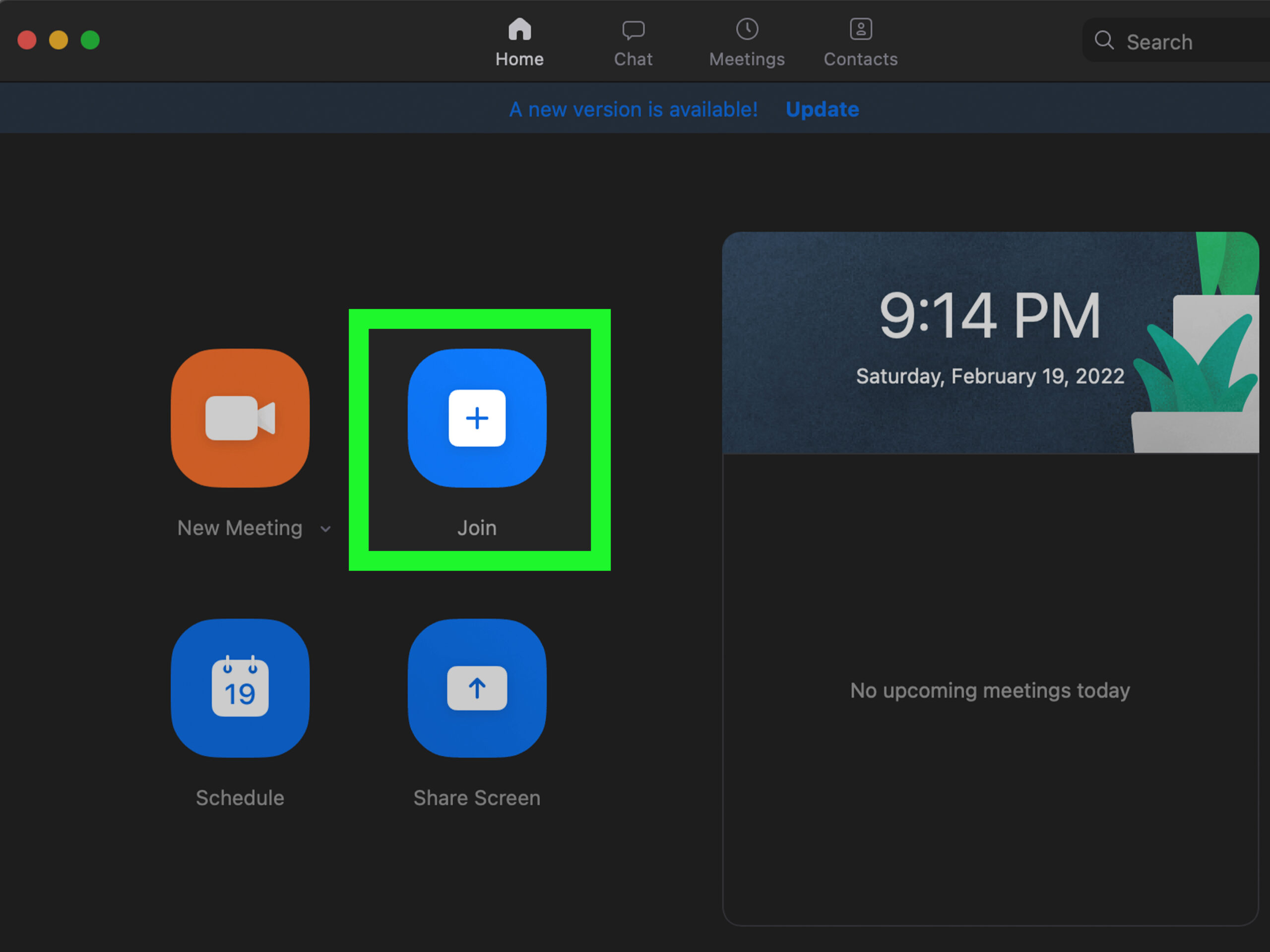Open the Schedule calendar icon

pos(240,688)
